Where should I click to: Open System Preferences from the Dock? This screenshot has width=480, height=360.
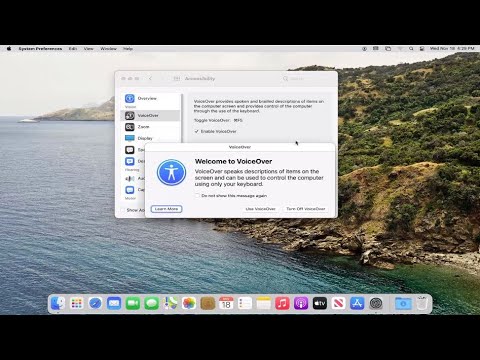[376, 303]
